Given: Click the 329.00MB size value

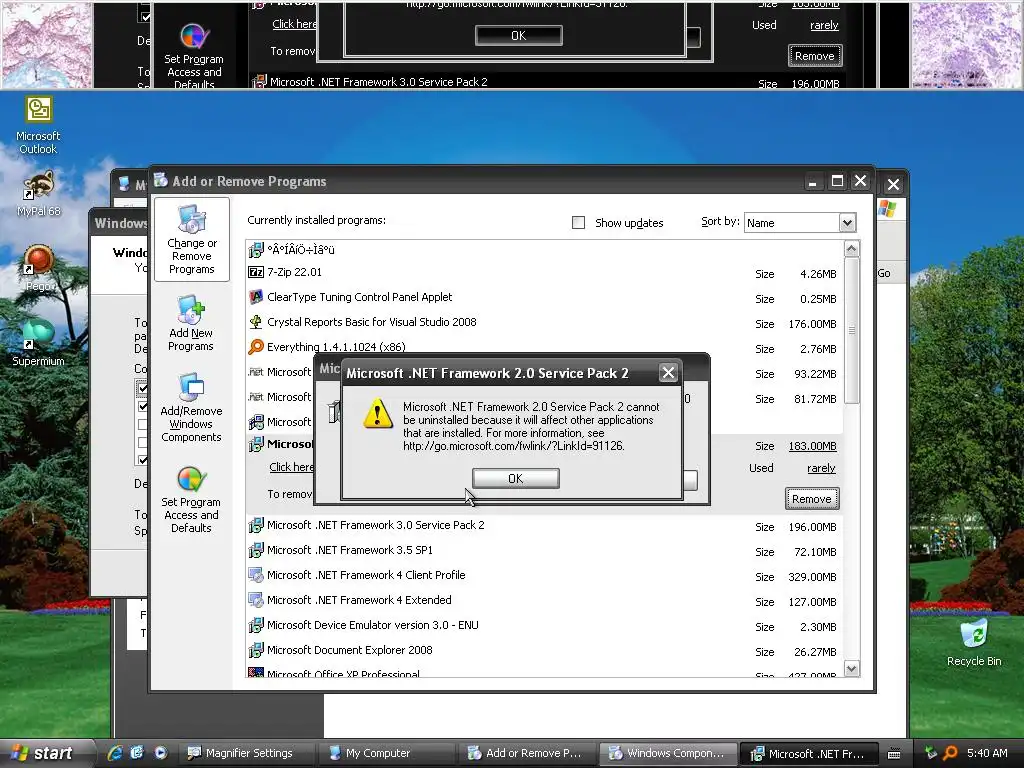Looking at the screenshot, I should coord(812,577).
